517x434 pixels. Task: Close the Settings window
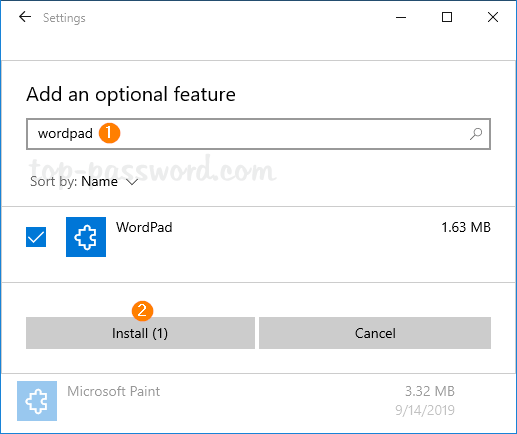pyautogui.click(x=493, y=17)
